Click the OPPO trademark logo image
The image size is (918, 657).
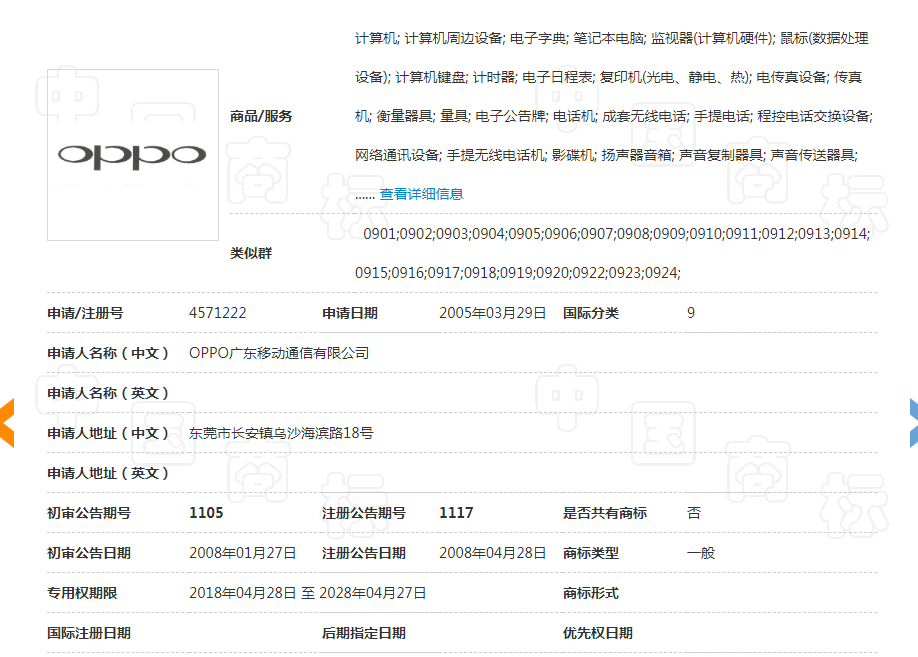(x=133, y=155)
